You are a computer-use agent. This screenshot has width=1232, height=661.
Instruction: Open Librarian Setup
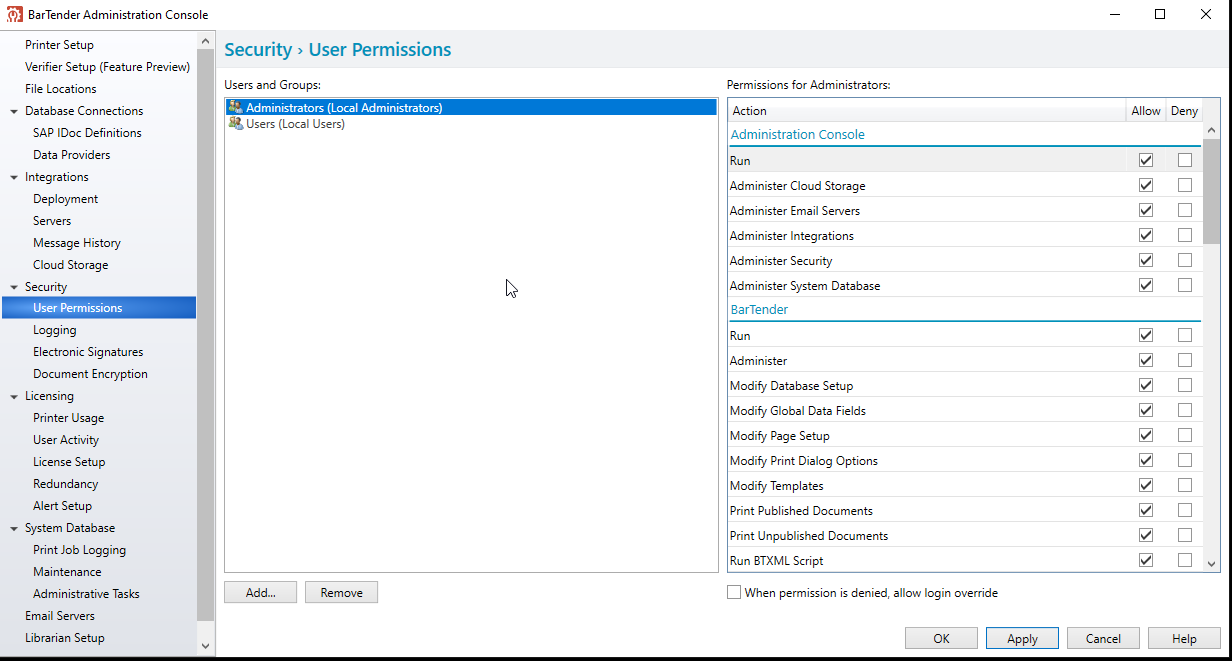(x=64, y=638)
